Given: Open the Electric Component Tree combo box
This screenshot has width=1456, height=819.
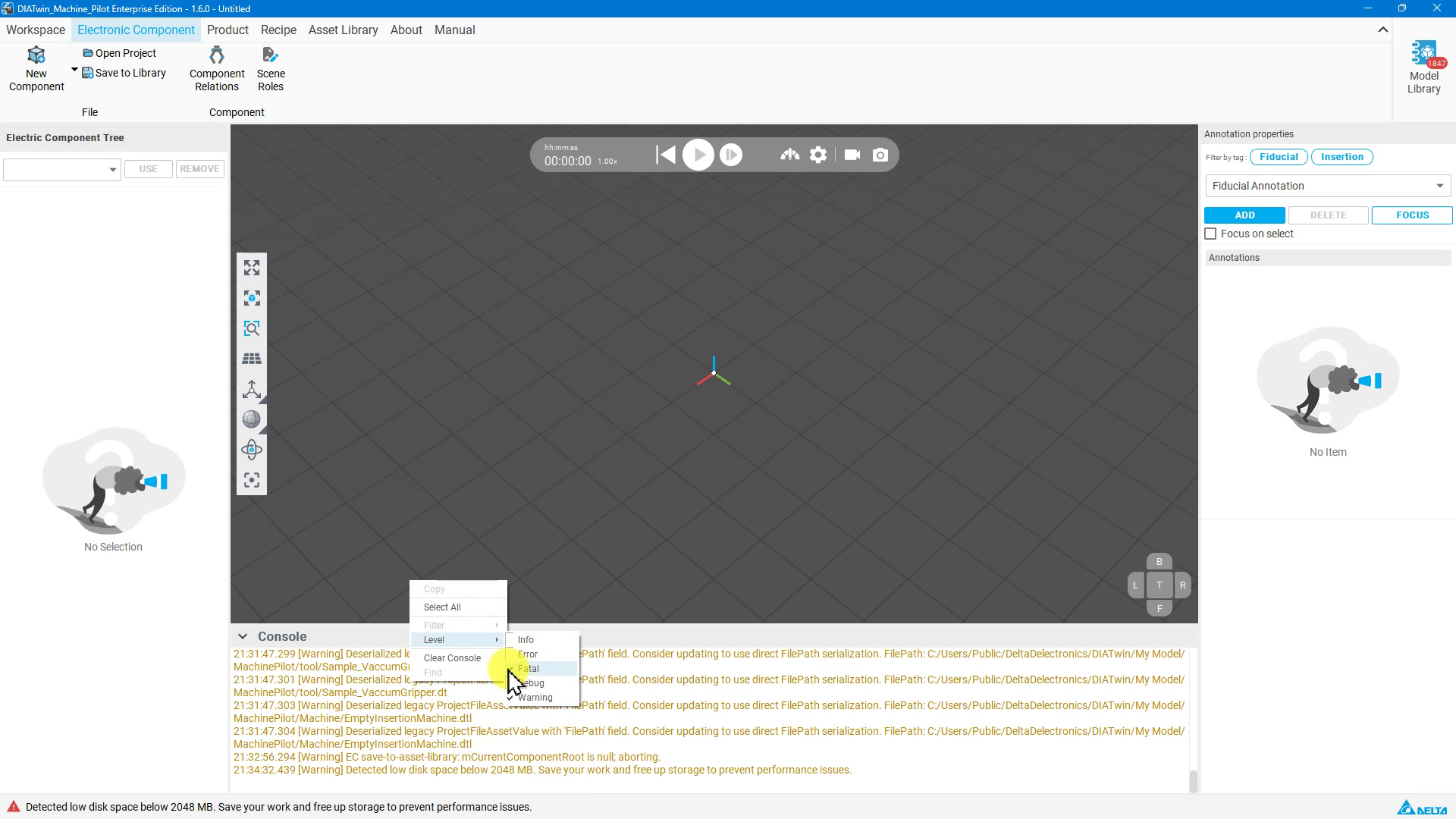Looking at the screenshot, I should coord(61,169).
